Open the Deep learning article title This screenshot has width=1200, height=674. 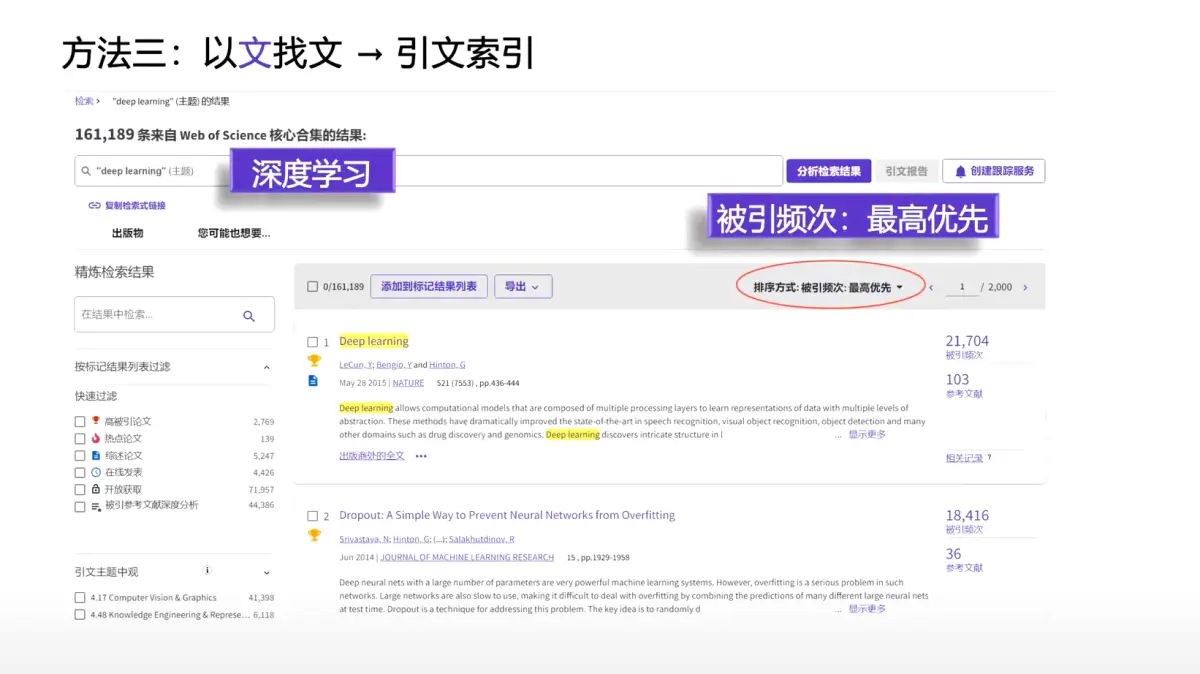coord(374,341)
